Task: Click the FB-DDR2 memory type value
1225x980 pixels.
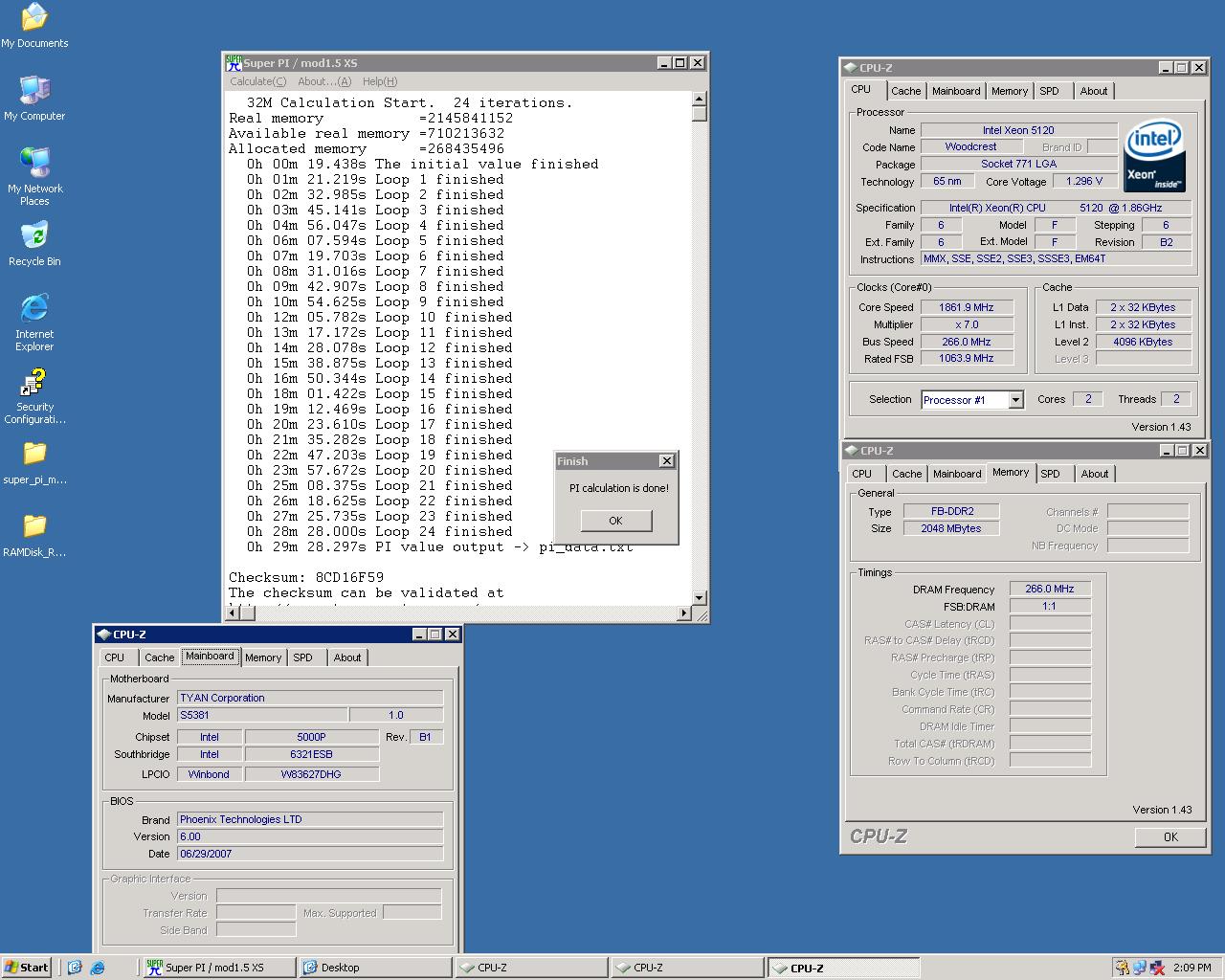Action: click(951, 511)
